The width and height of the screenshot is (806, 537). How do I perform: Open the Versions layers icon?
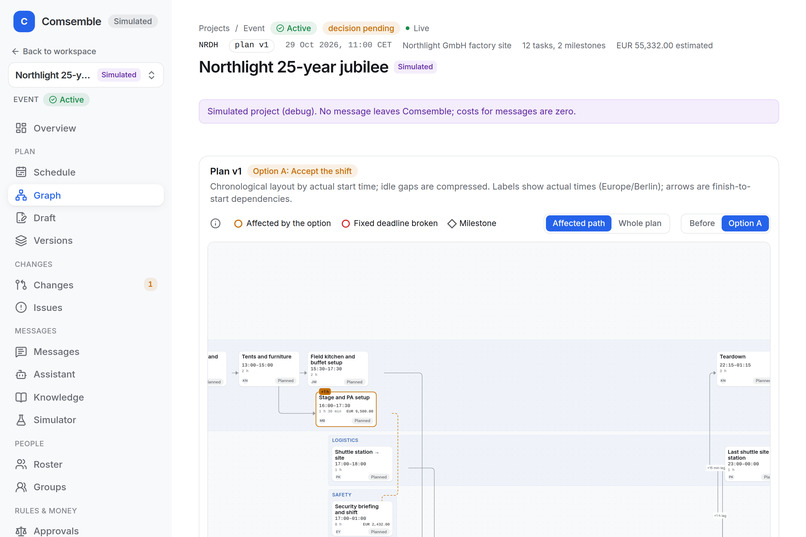[x=21, y=240]
